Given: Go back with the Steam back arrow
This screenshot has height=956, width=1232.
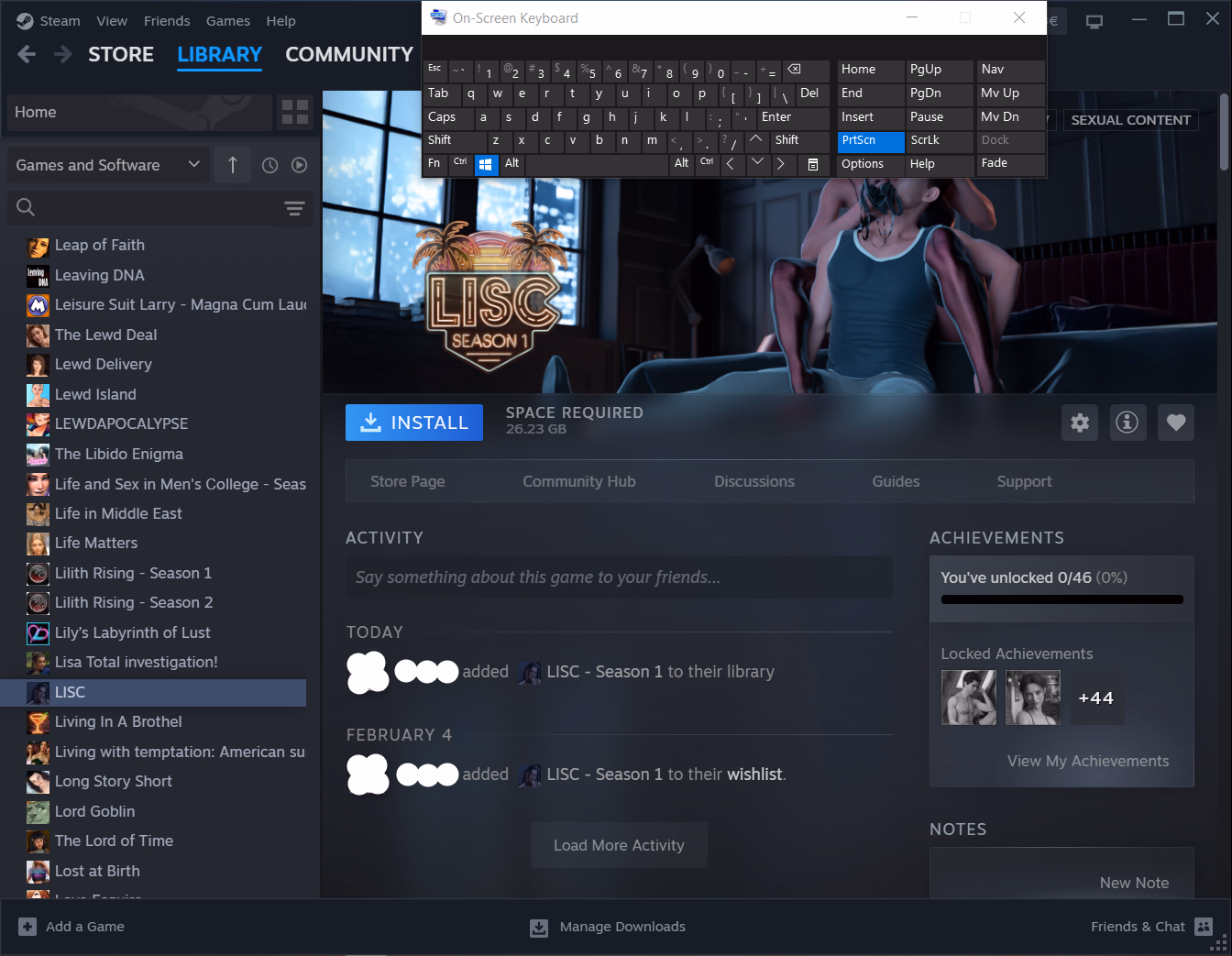Looking at the screenshot, I should point(27,55).
